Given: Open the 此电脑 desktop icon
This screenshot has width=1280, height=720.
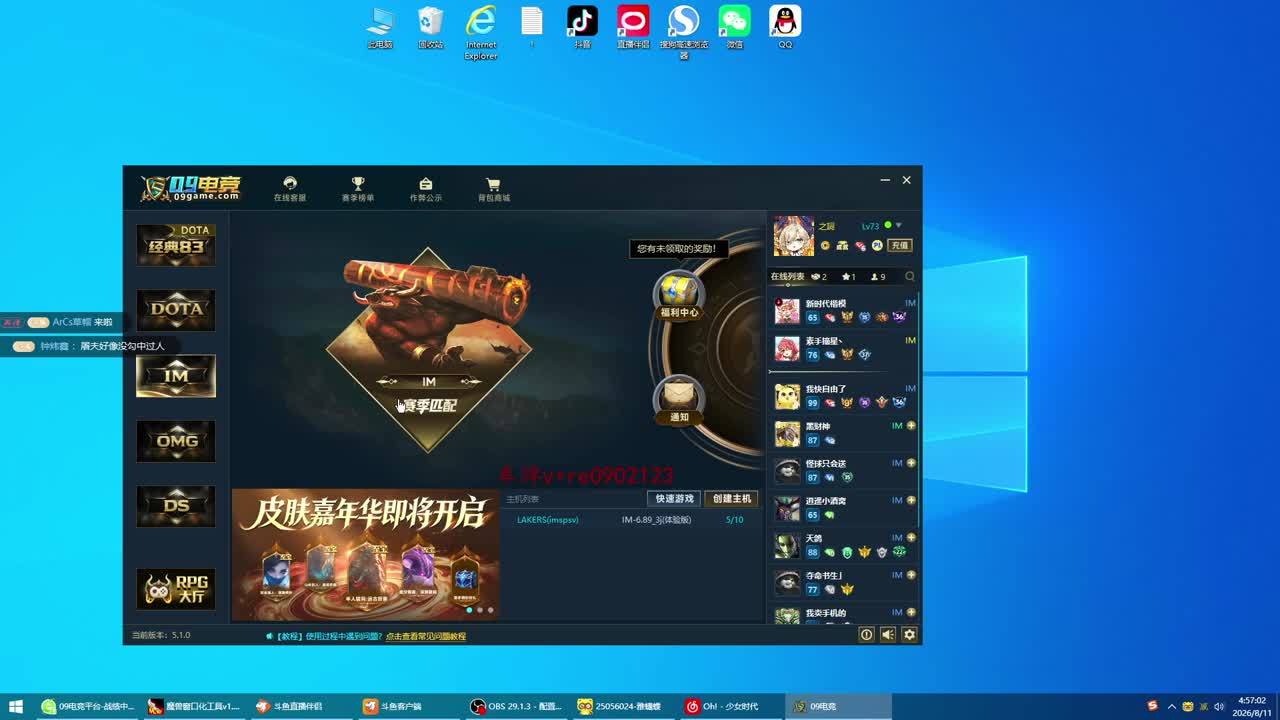Looking at the screenshot, I should click(x=380, y=28).
